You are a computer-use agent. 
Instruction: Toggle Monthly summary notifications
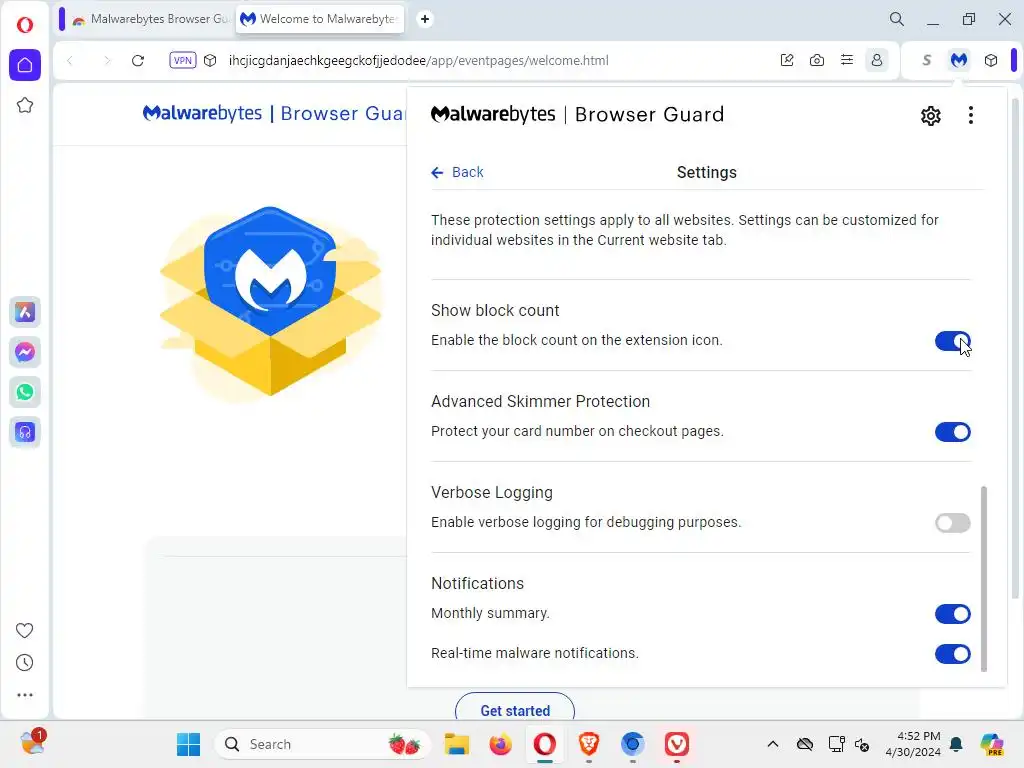tap(952, 614)
